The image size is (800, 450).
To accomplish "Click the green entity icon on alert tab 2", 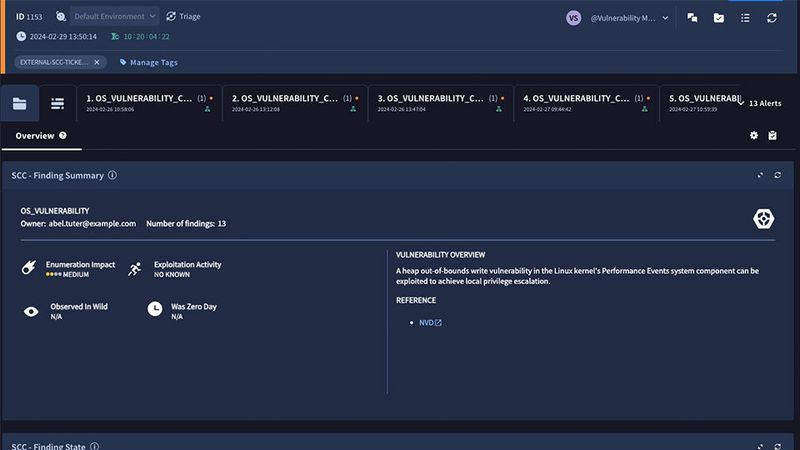I will (353, 109).
